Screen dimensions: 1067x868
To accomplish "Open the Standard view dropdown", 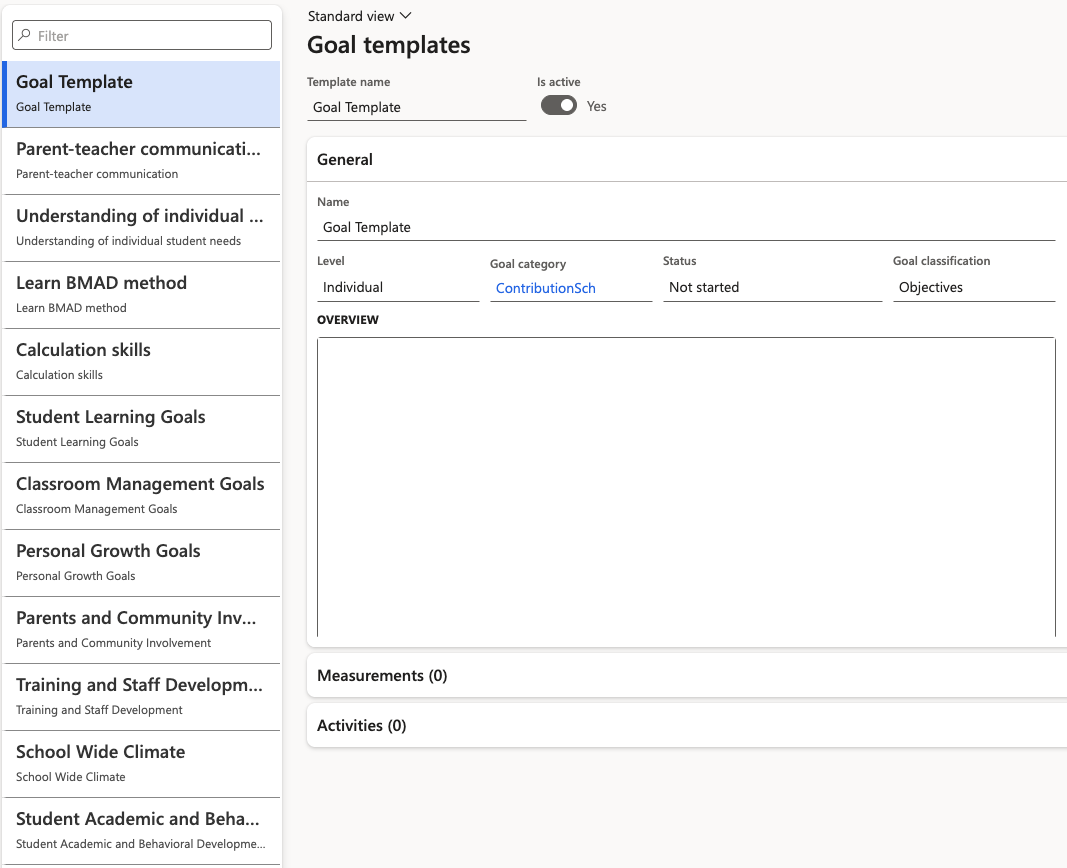I will point(359,16).
